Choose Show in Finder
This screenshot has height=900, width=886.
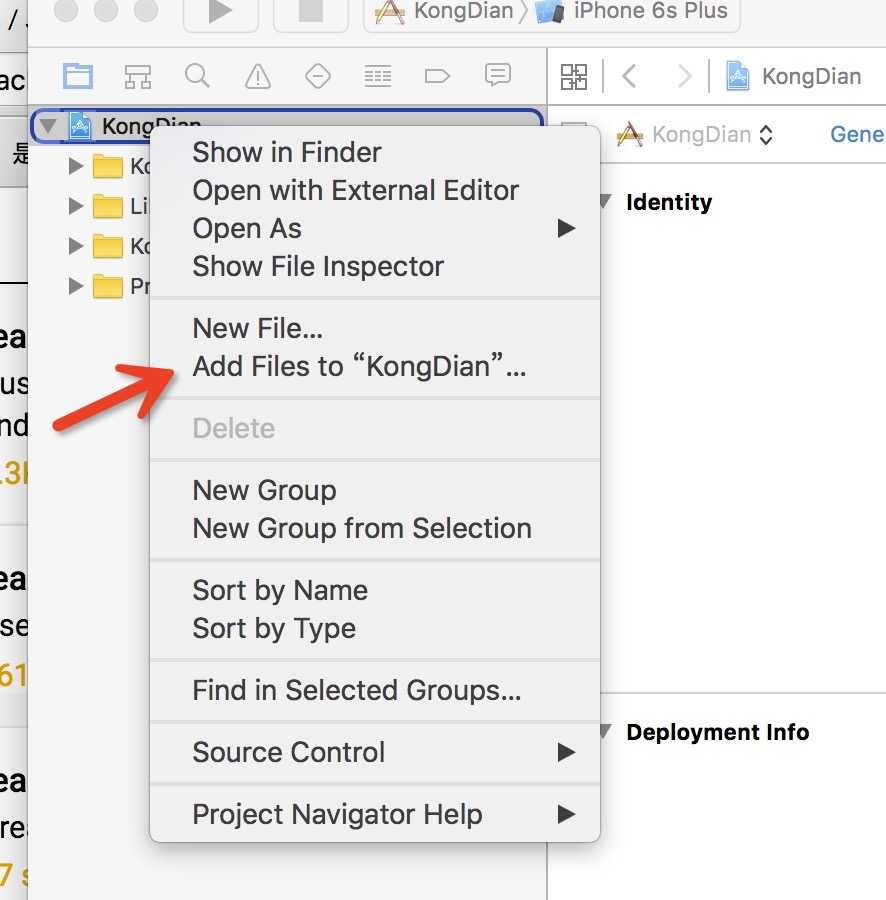pos(375,153)
